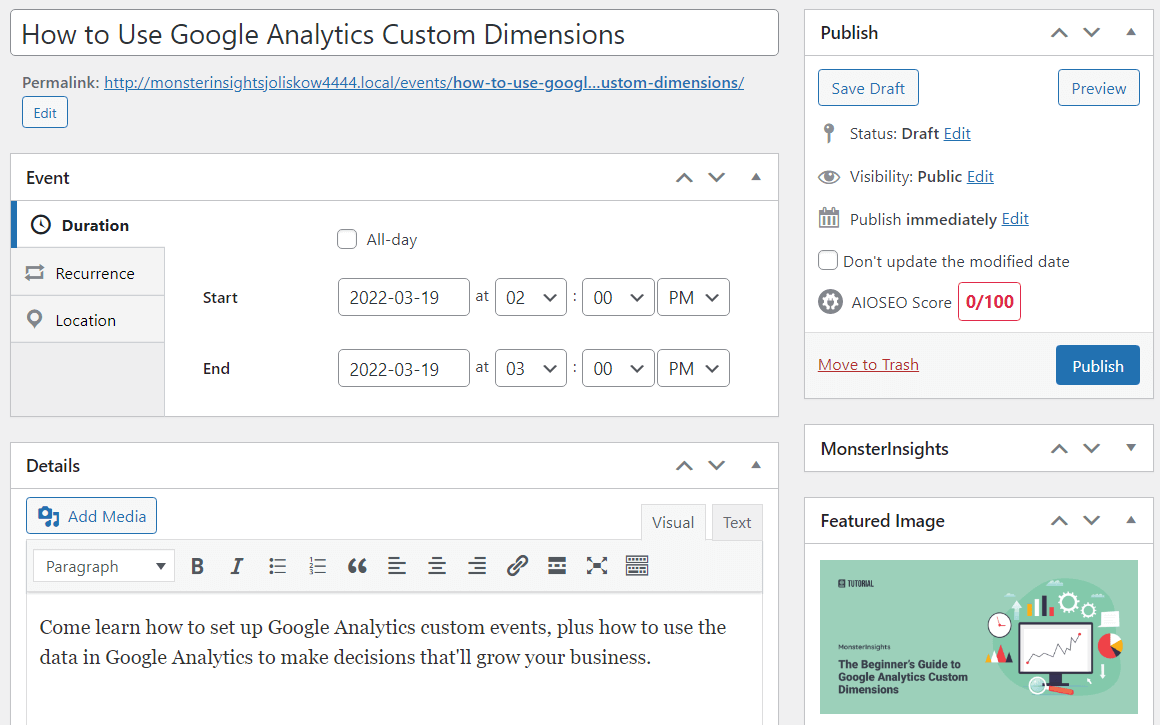The height and width of the screenshot is (725, 1160).
Task: Enable the All-day event checkbox
Action: (x=347, y=239)
